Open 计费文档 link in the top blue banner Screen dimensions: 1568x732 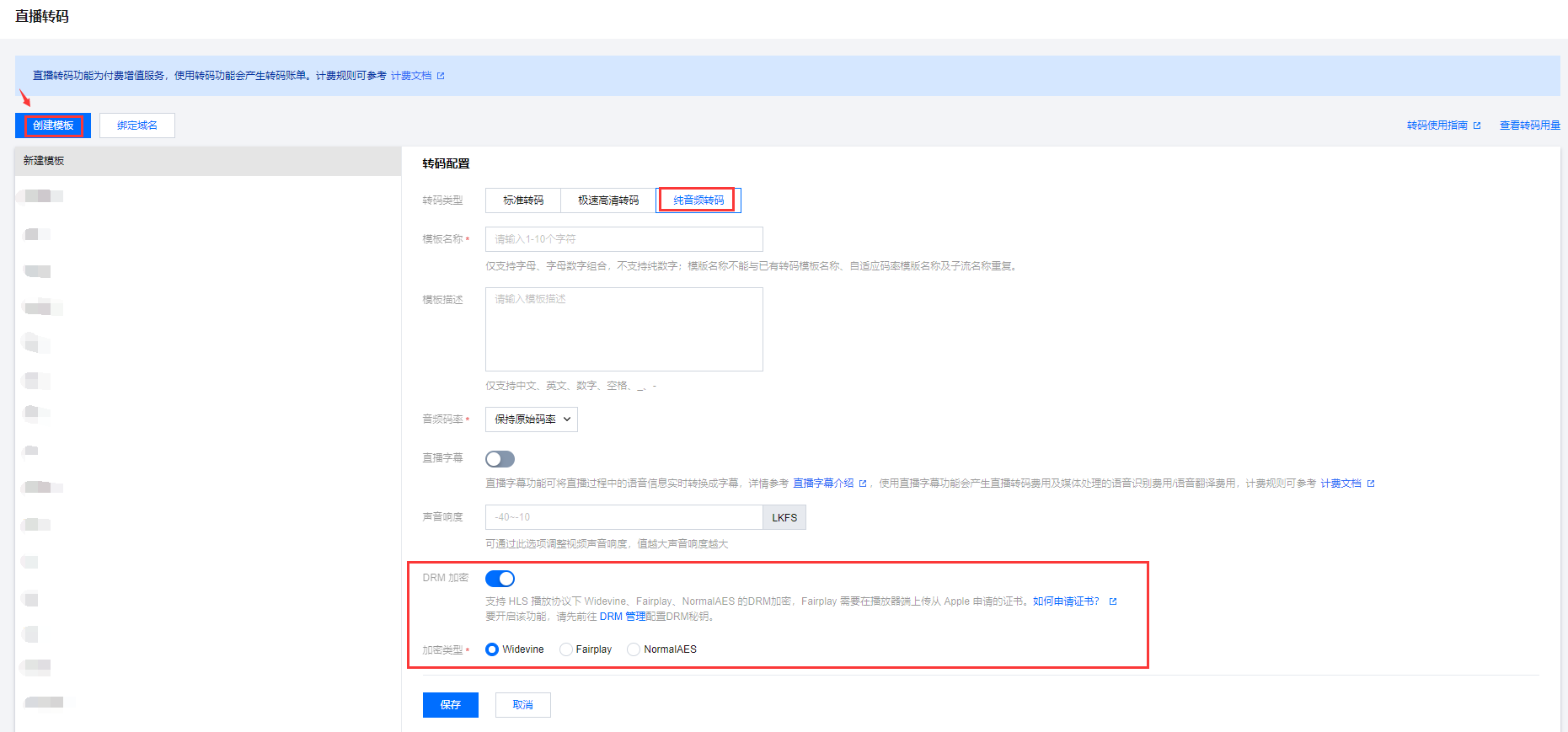tap(411, 76)
